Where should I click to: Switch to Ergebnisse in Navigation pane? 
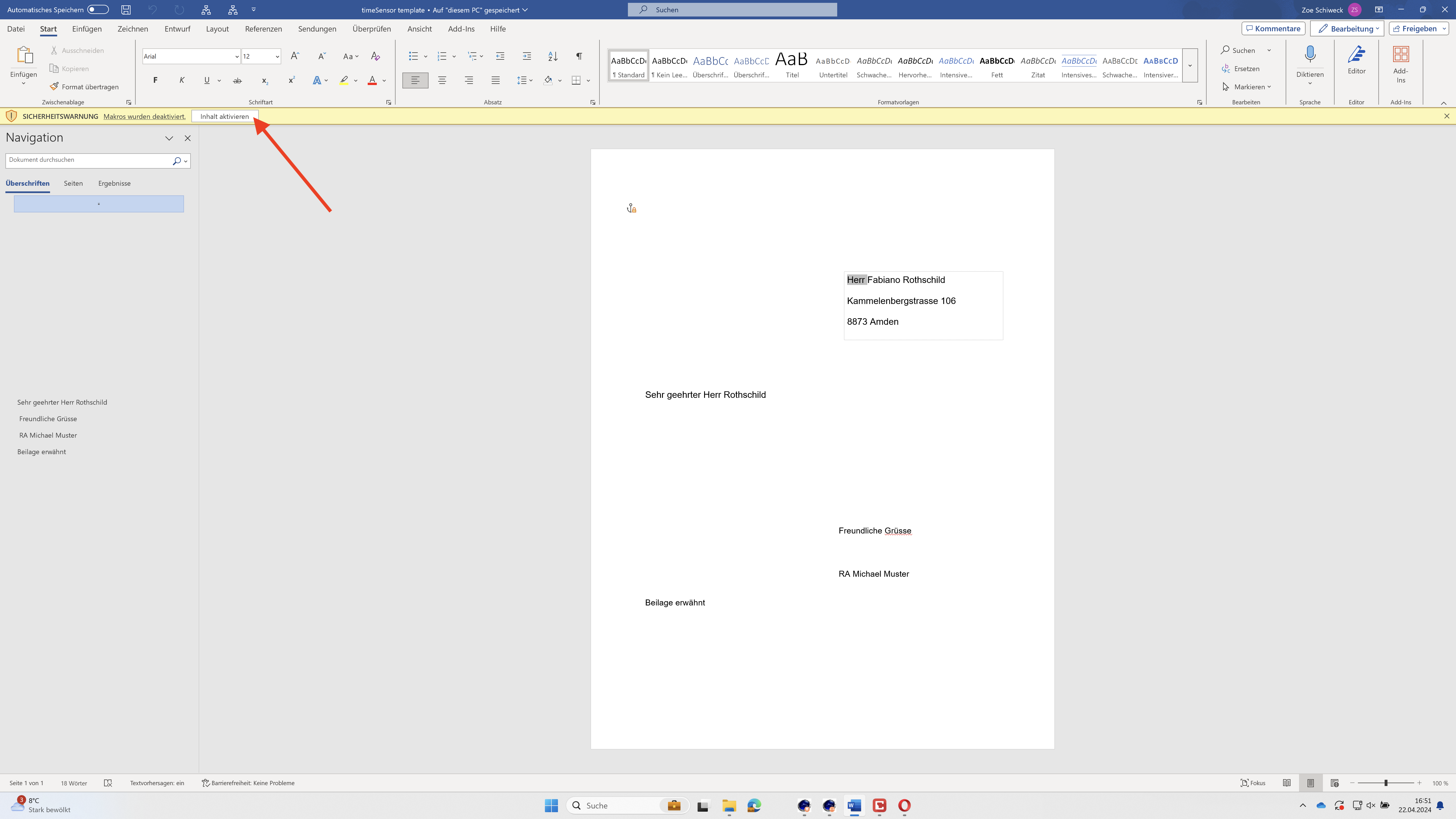point(114,183)
